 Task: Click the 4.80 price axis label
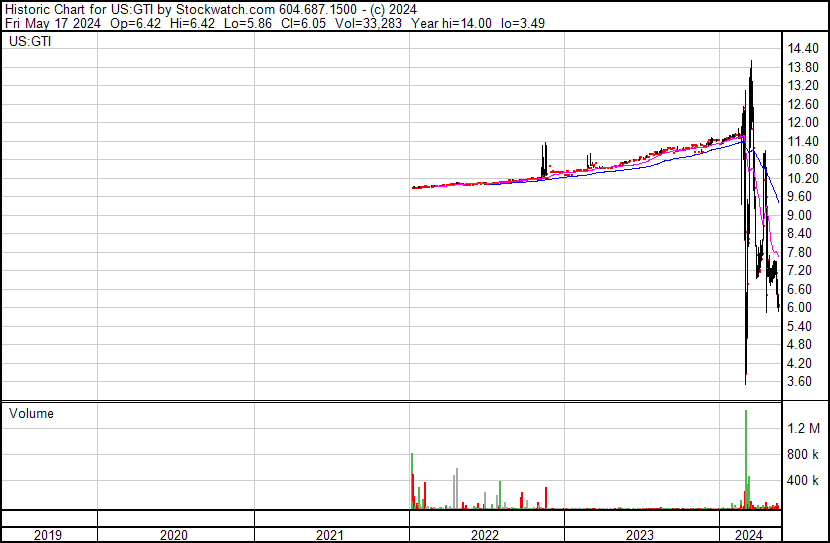[x=800, y=345]
